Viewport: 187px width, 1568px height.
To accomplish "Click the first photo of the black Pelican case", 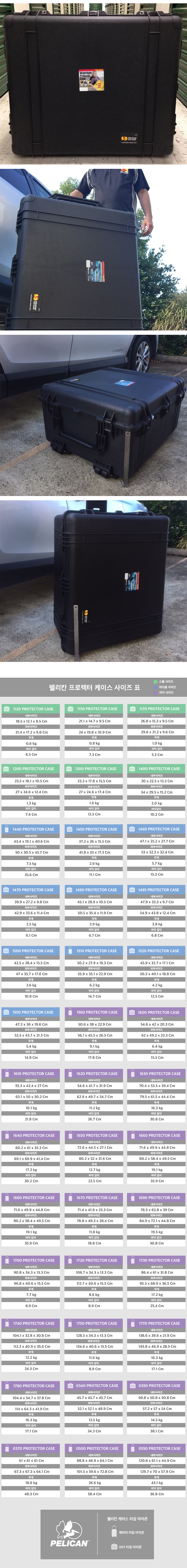I will [x=93, y=83].
